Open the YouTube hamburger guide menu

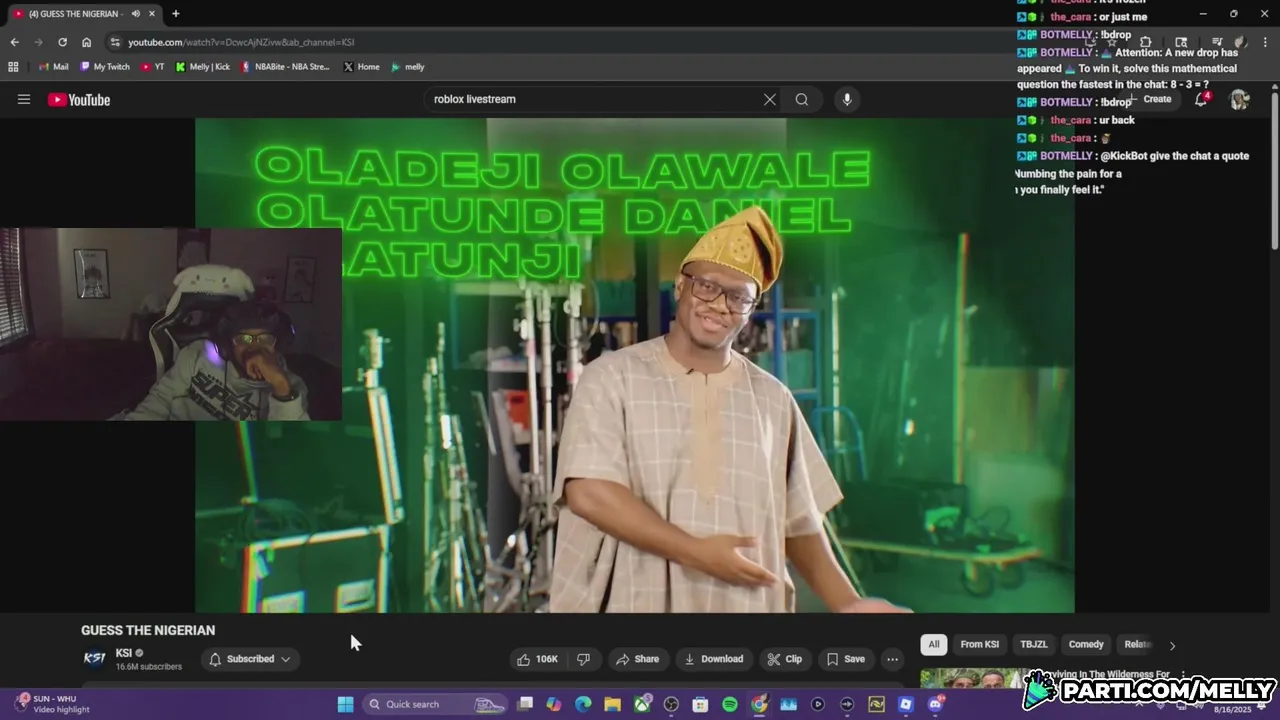click(24, 99)
